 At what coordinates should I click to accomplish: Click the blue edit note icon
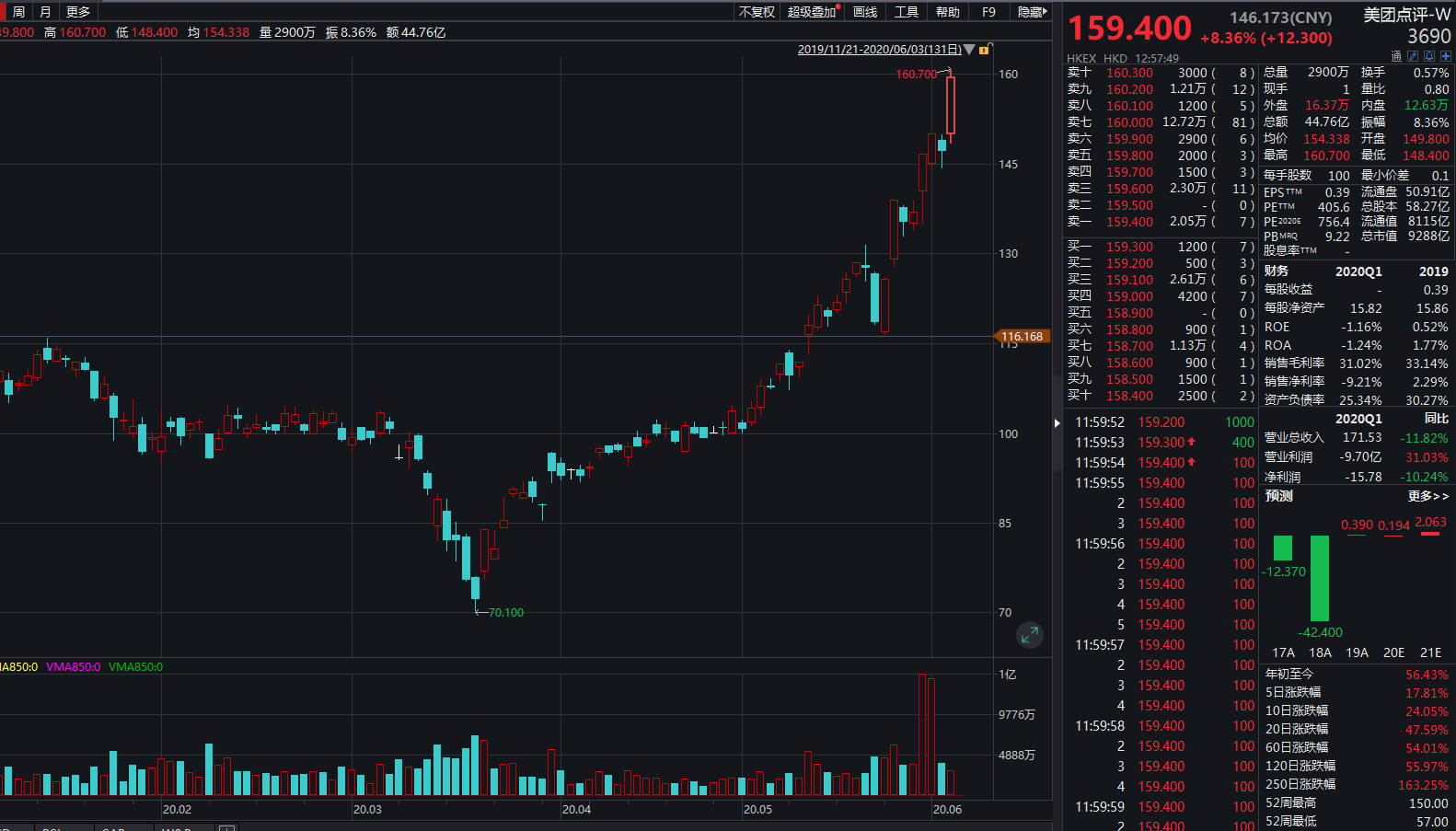coord(1413,56)
